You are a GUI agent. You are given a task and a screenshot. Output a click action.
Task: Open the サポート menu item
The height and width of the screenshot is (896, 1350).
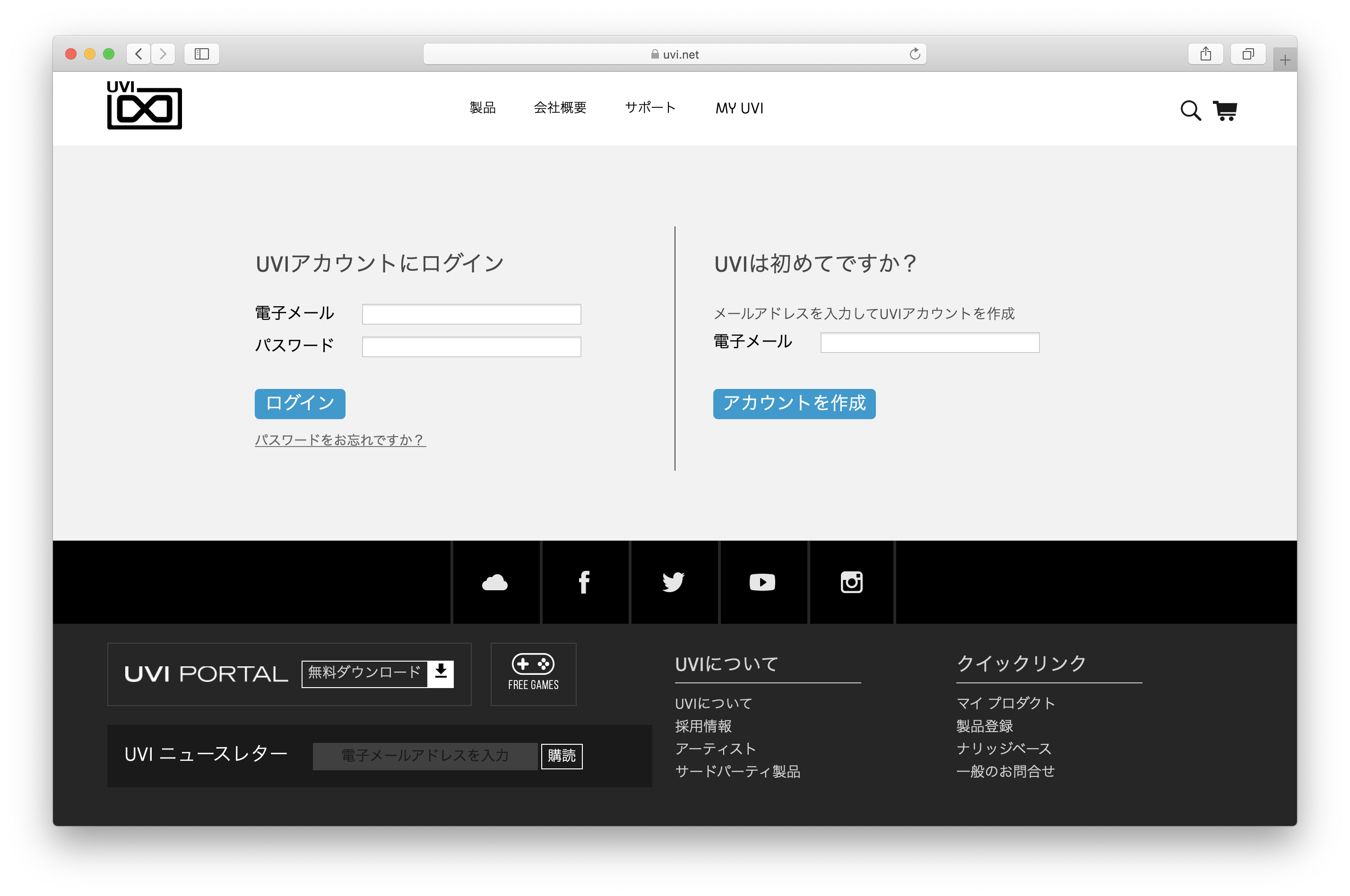tap(650, 108)
